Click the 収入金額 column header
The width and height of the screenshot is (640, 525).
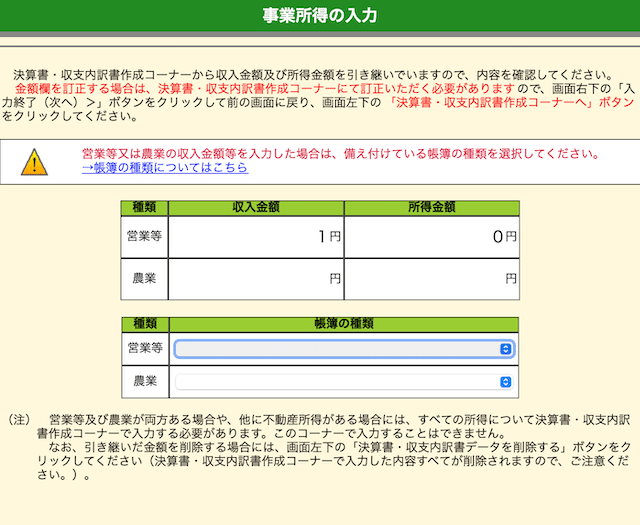[x=256, y=207]
